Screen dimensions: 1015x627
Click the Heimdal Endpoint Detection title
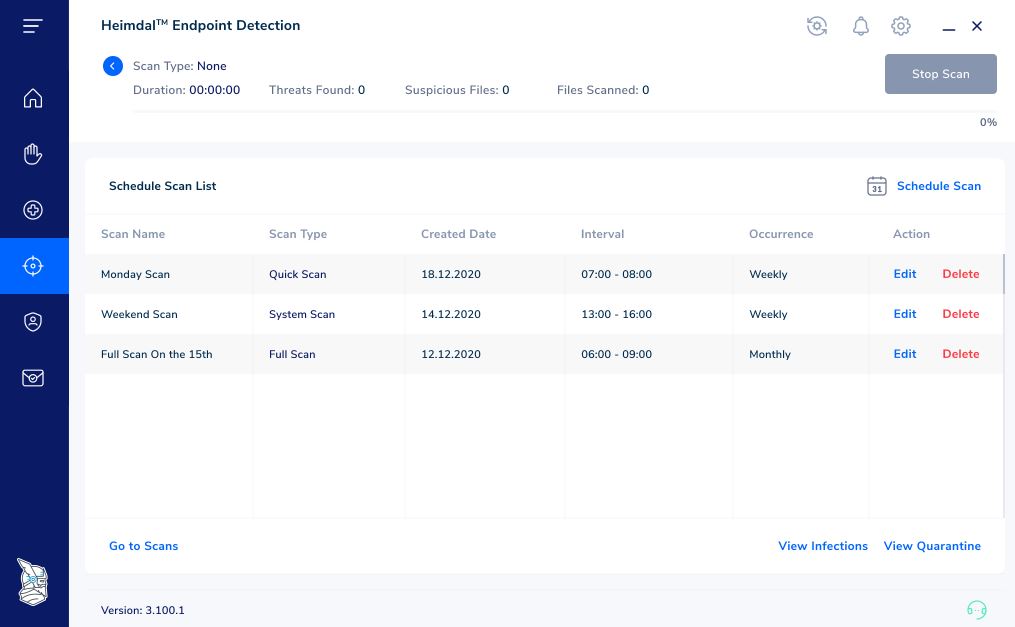pyautogui.click(x=201, y=25)
